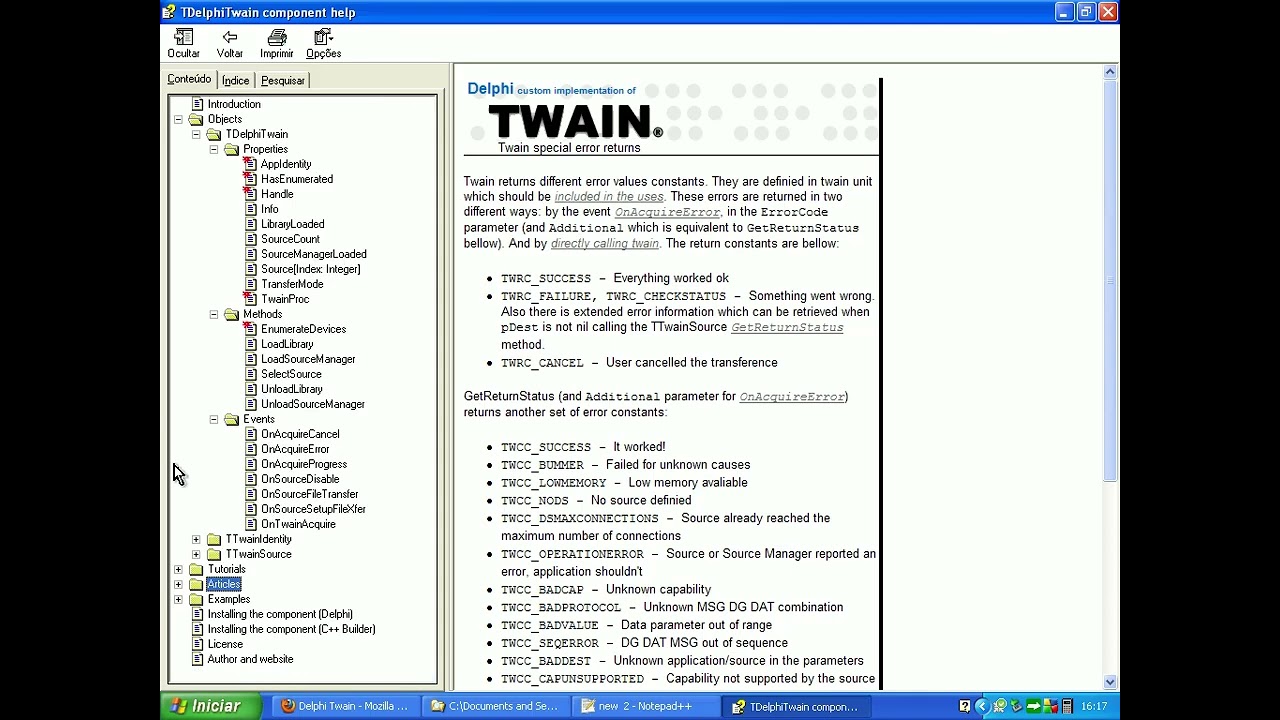Click the Ocultar toolbar icon
1280x720 pixels.
(x=183, y=37)
